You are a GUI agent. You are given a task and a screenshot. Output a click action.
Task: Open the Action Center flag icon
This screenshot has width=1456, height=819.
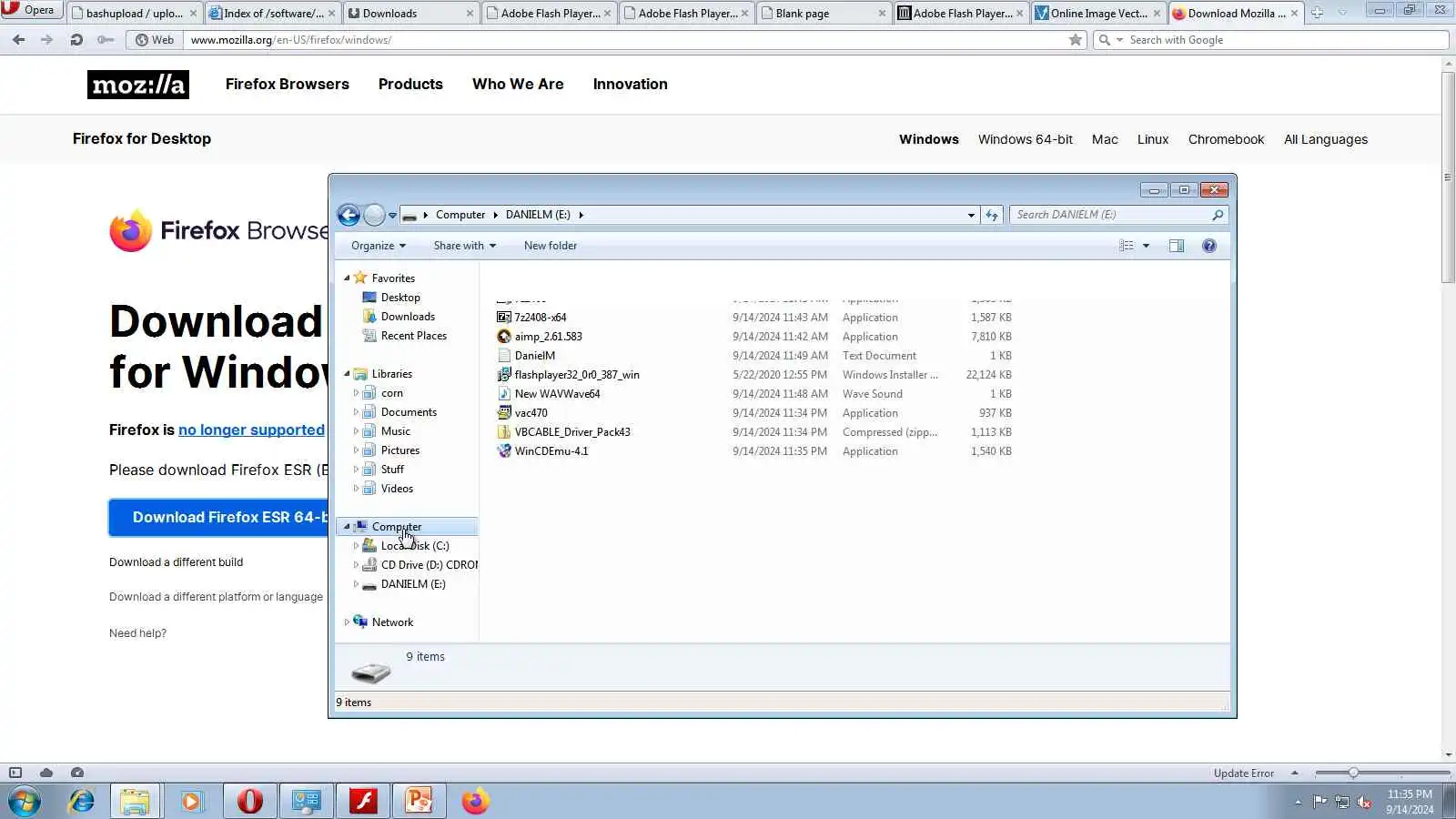[1319, 802]
